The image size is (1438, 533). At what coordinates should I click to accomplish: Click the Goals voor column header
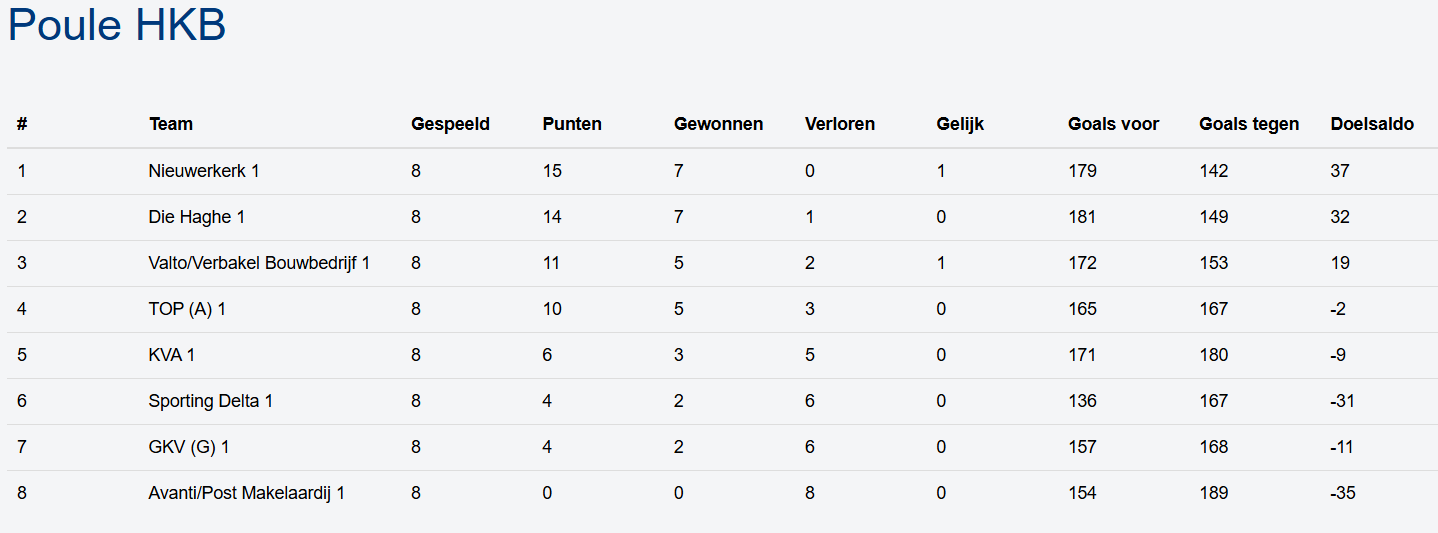[x=1113, y=124]
